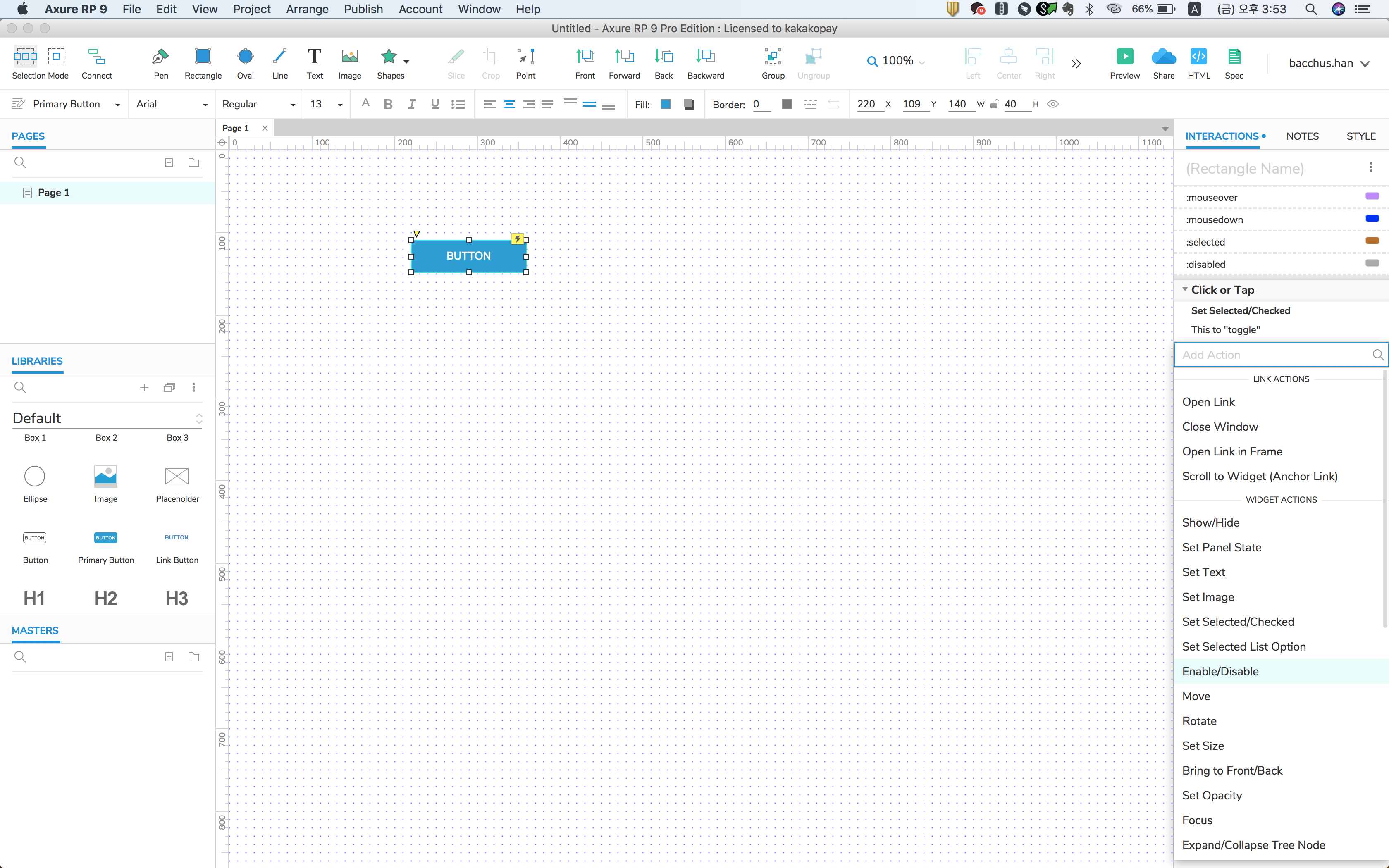
Task: Launch the Preview play button
Action: (x=1124, y=57)
